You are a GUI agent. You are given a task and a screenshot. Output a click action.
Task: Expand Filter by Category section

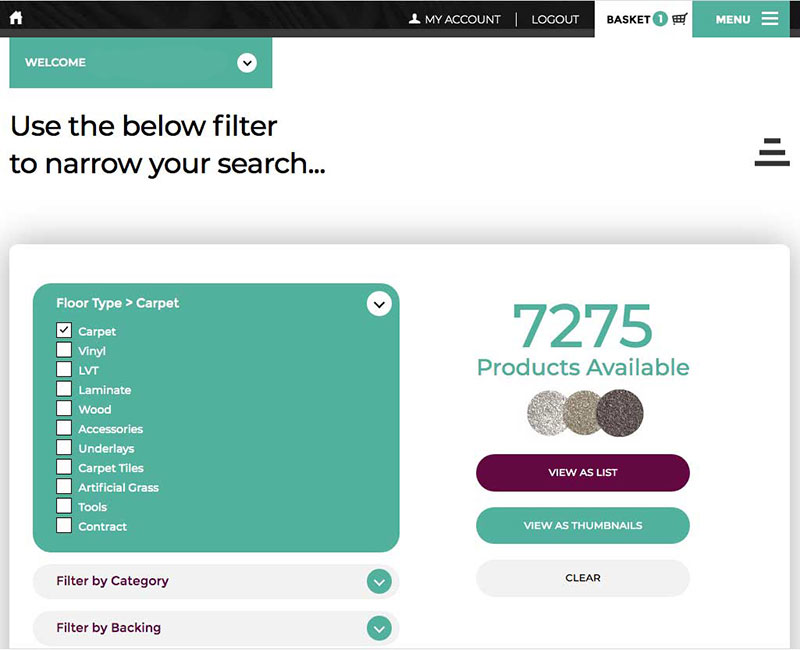378,581
